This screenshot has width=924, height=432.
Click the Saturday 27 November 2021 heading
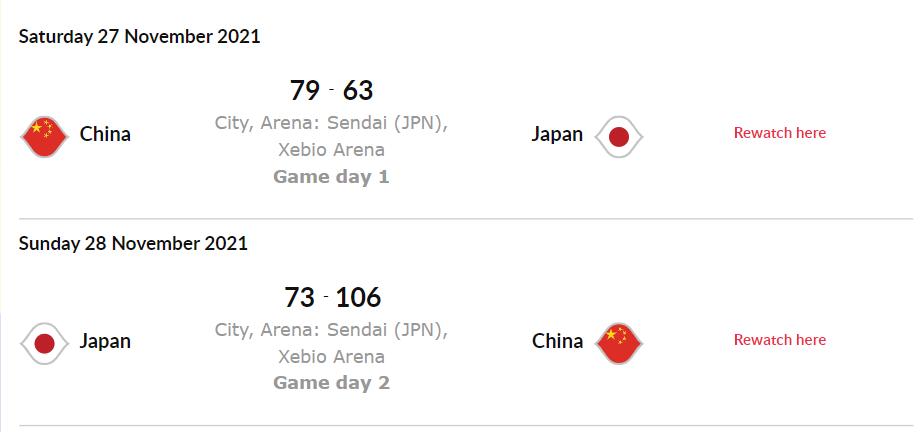click(x=139, y=37)
